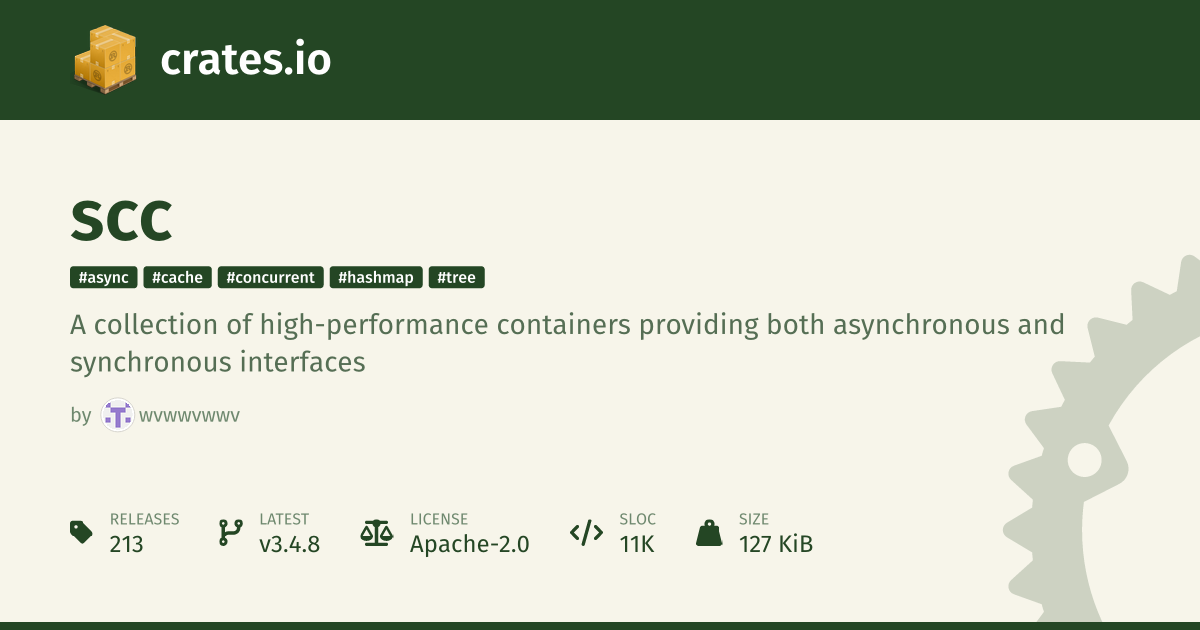1200x630 pixels.
Task: Choose the #tree keyword tag
Action: coord(457,278)
